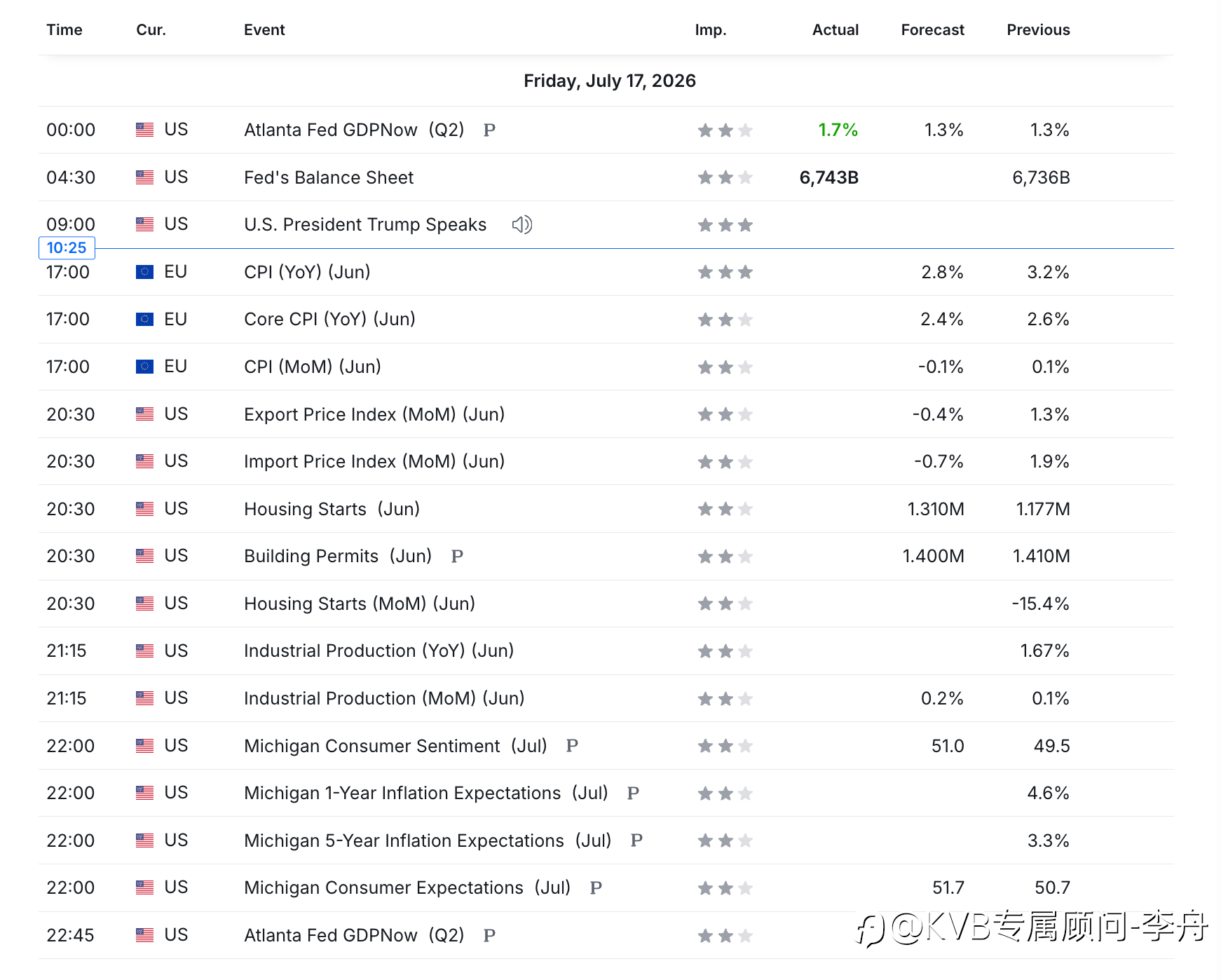Click the EU flag on the CPI (YoY) row
This screenshot has height=980, width=1221.
pyautogui.click(x=144, y=272)
